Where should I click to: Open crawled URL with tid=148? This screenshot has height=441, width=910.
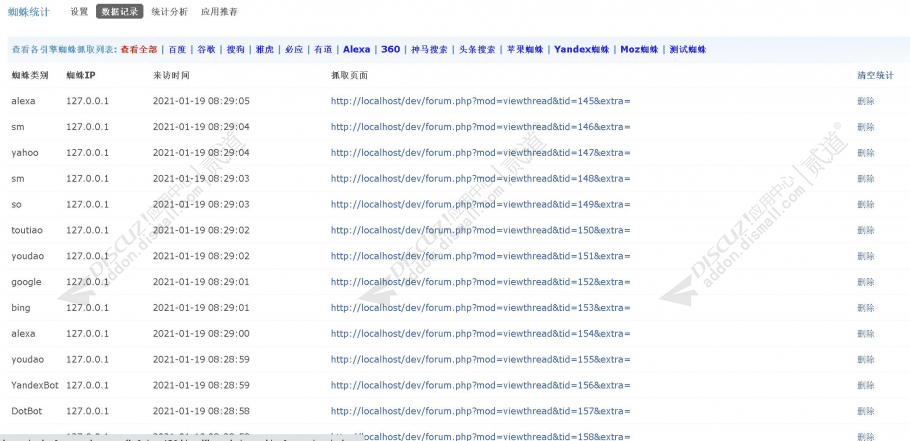point(481,178)
